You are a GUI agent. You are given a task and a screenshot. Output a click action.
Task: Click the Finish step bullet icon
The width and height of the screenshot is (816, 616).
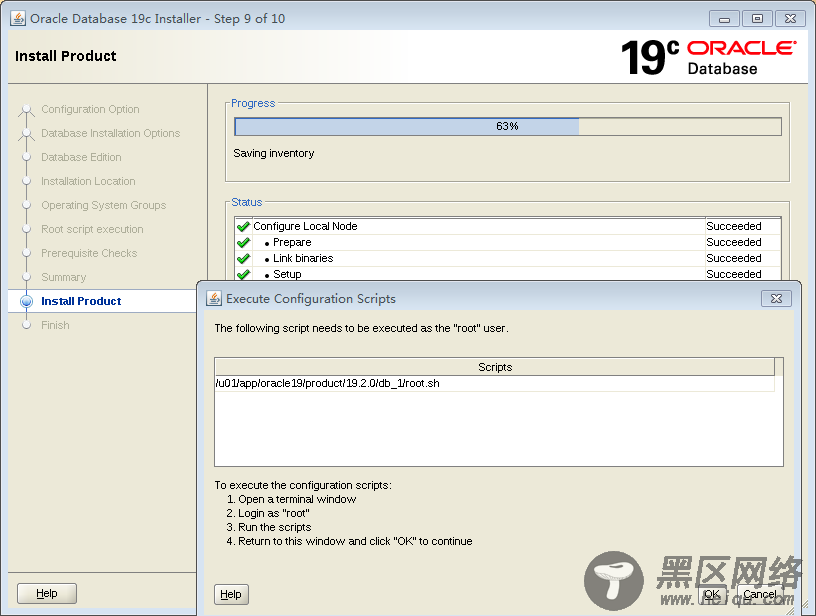27,325
